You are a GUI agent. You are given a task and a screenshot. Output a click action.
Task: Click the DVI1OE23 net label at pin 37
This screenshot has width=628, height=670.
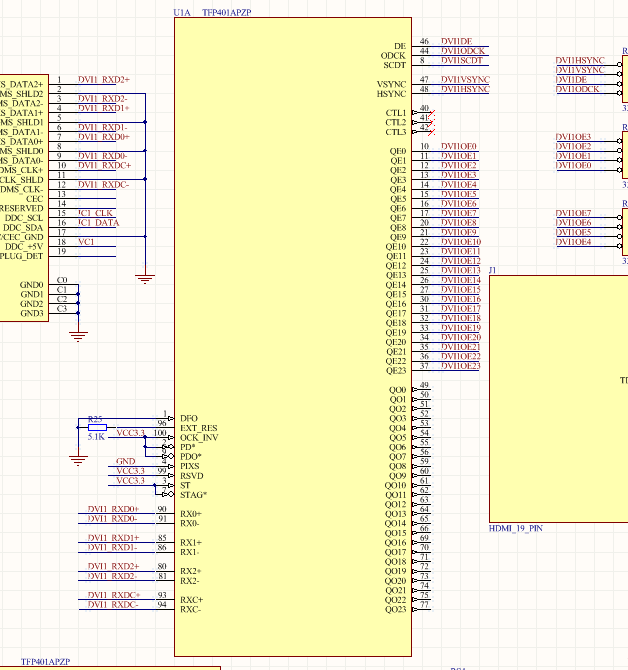461,366
